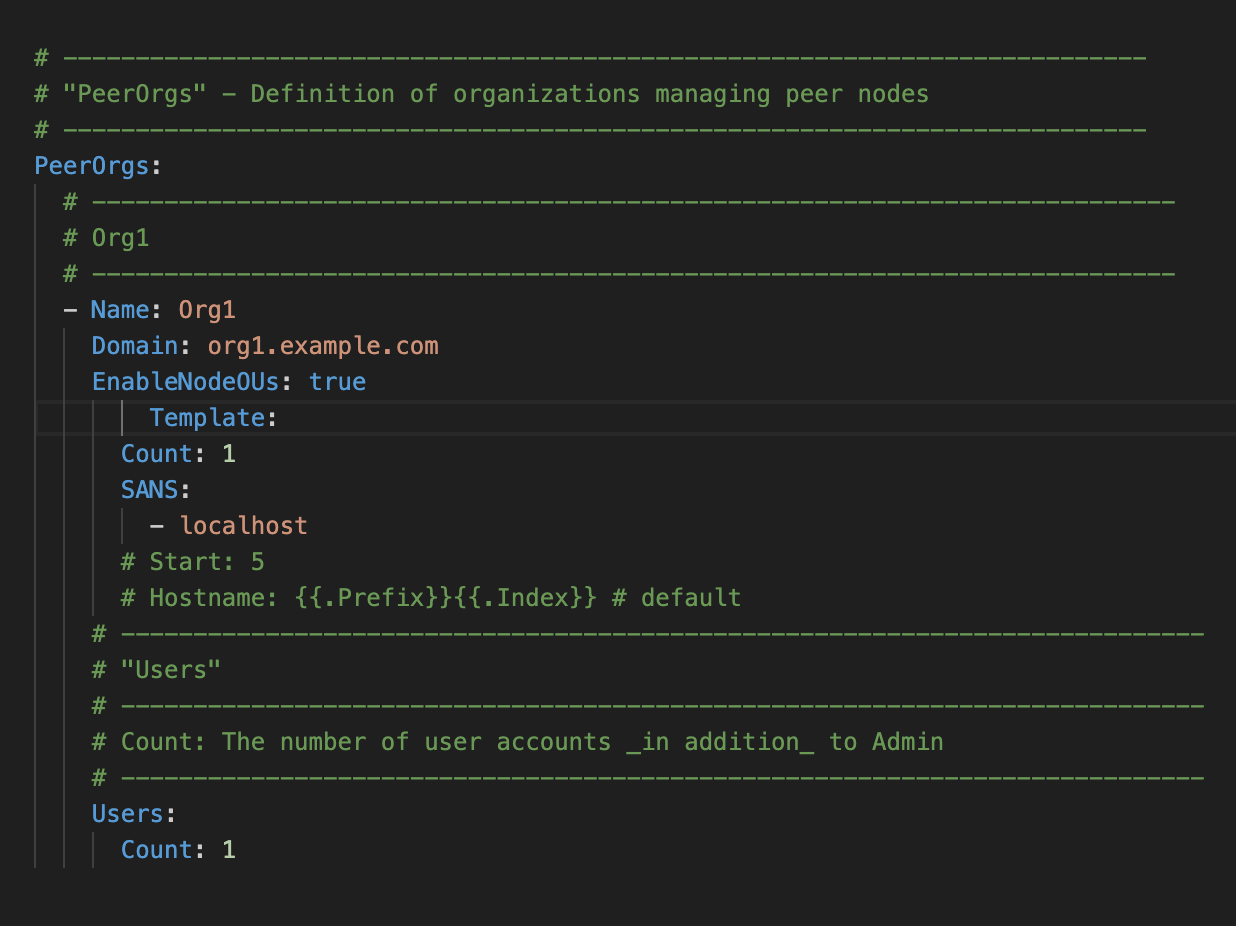The height and width of the screenshot is (926, 1236).
Task: Select the boolean value "true"
Action: pyautogui.click(x=337, y=381)
